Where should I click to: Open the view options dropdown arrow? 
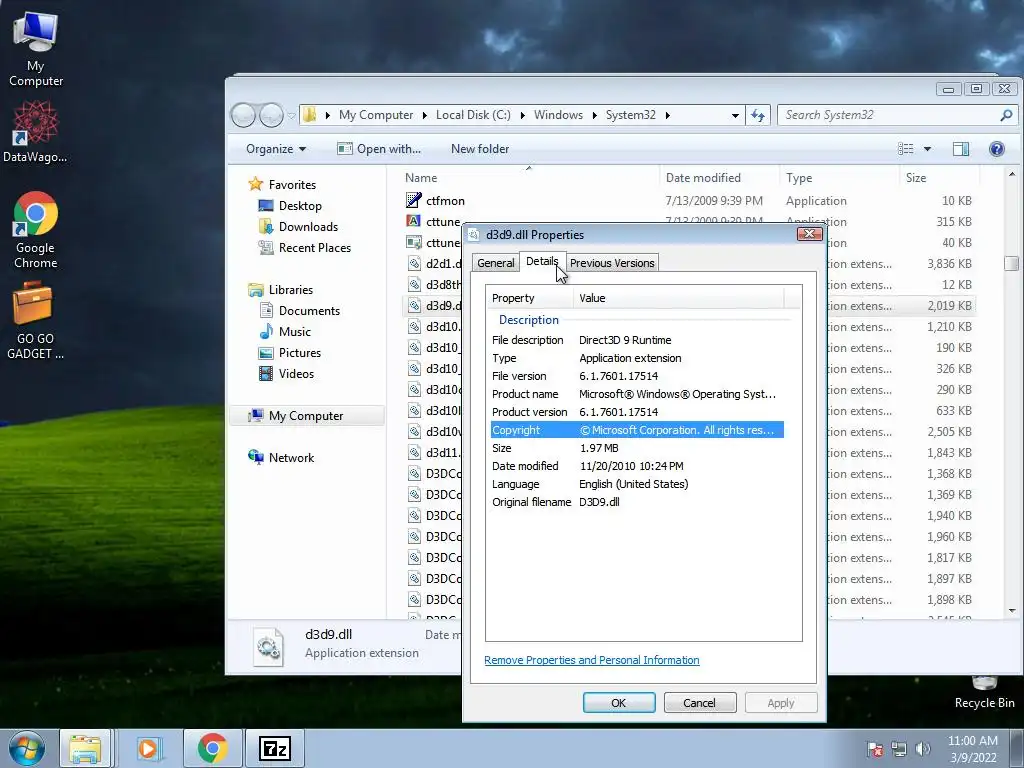pos(927,149)
